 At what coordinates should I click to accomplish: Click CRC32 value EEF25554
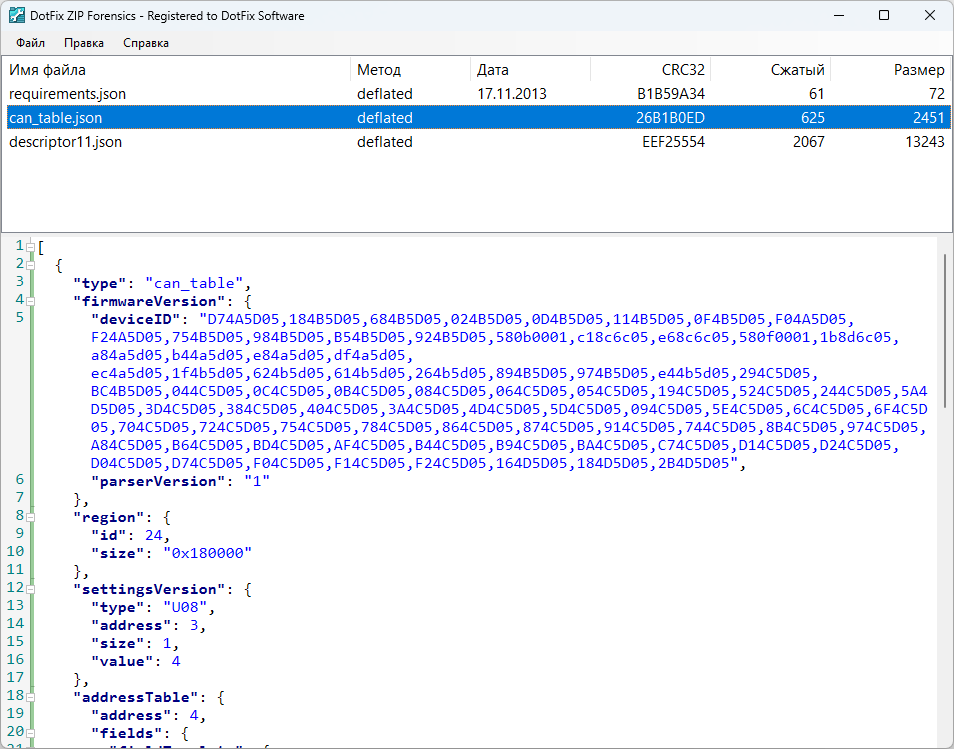pos(674,142)
